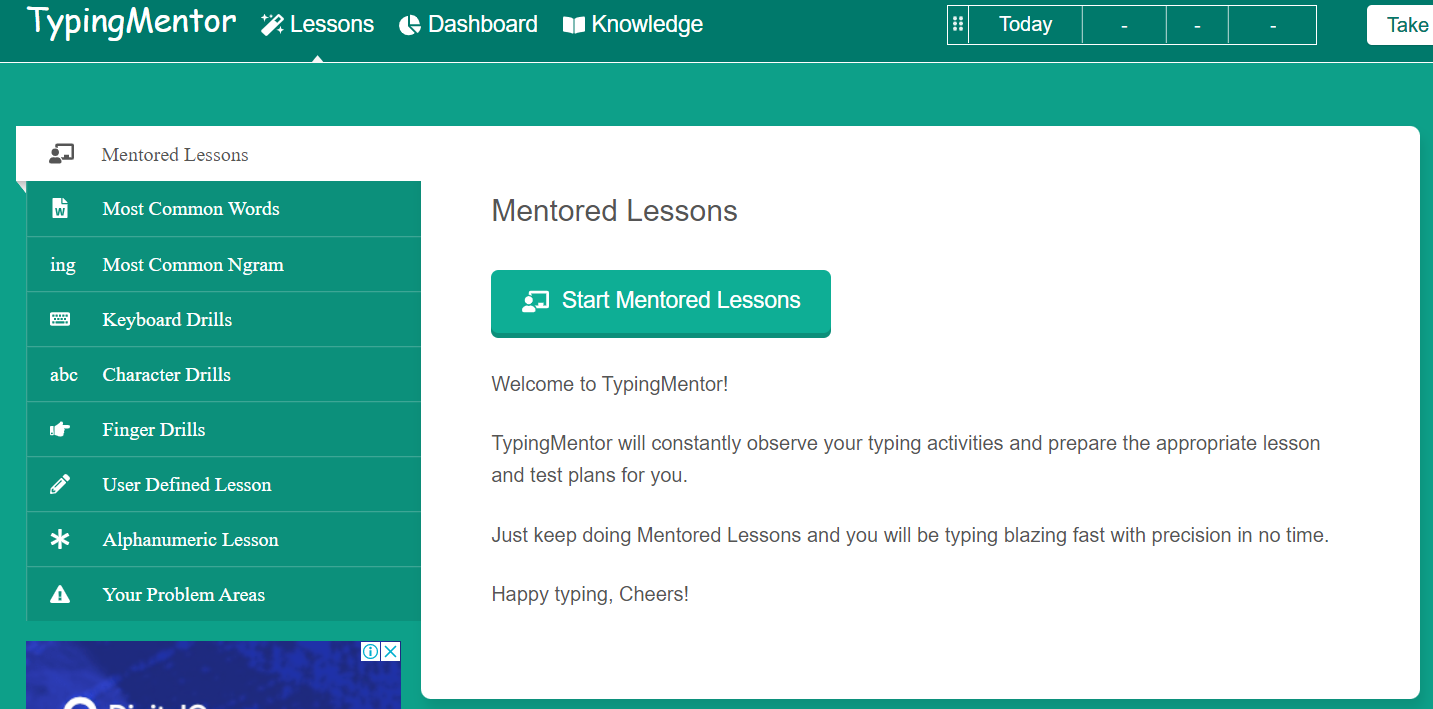The width and height of the screenshot is (1433, 709).
Task: Select the Today stats cell
Action: coord(1025,25)
